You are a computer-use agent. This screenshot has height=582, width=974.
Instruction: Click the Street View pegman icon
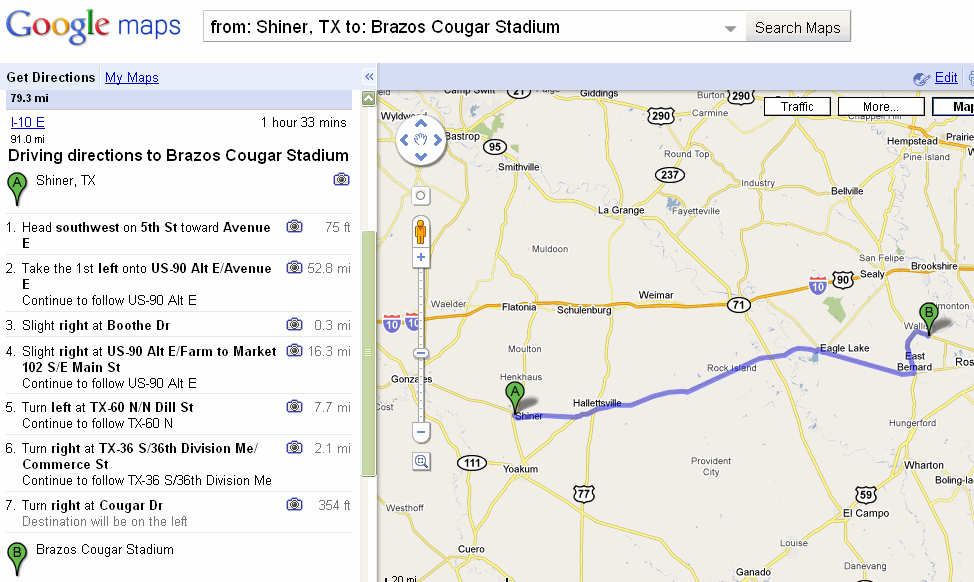421,232
